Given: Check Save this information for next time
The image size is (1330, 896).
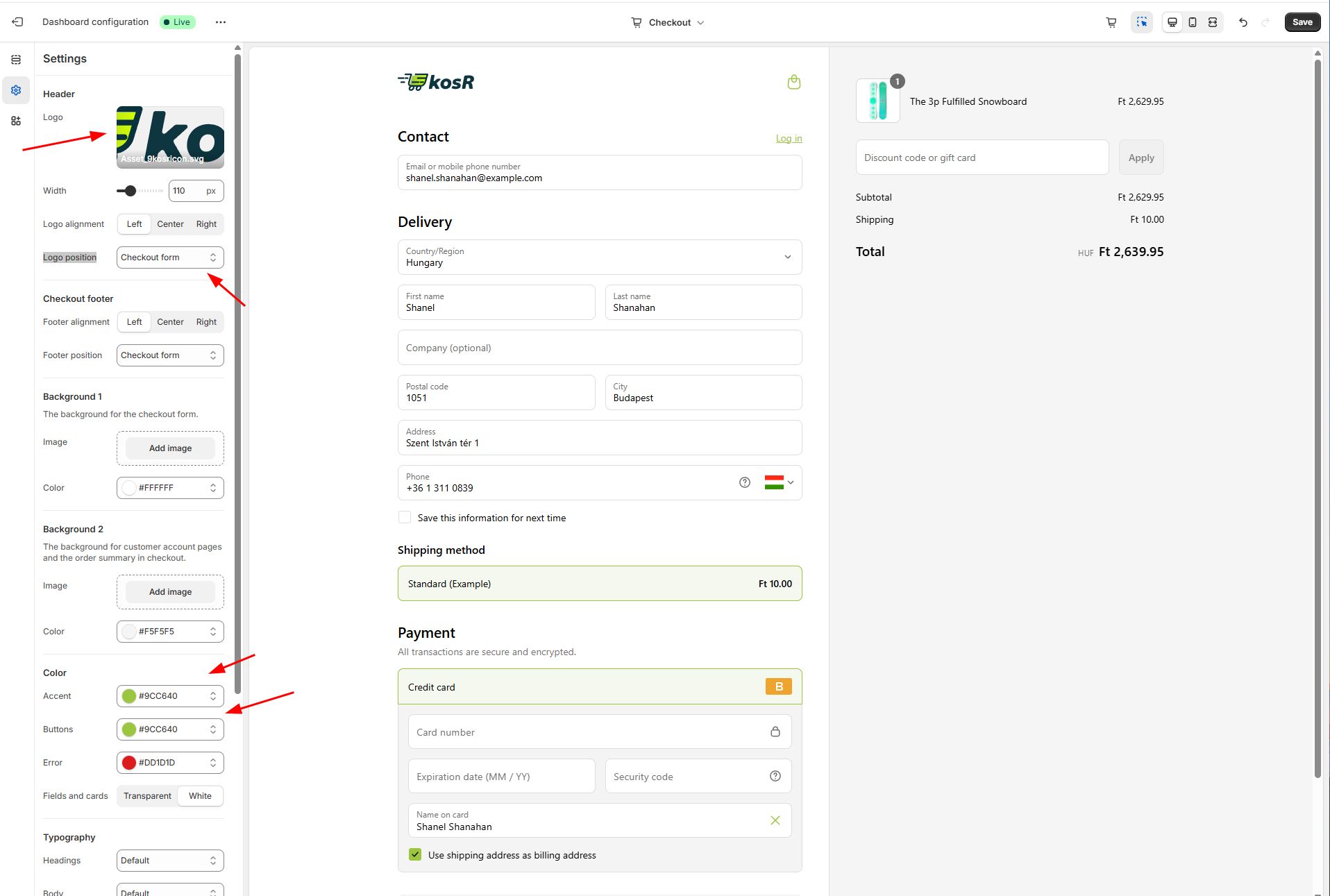Looking at the screenshot, I should (x=405, y=518).
